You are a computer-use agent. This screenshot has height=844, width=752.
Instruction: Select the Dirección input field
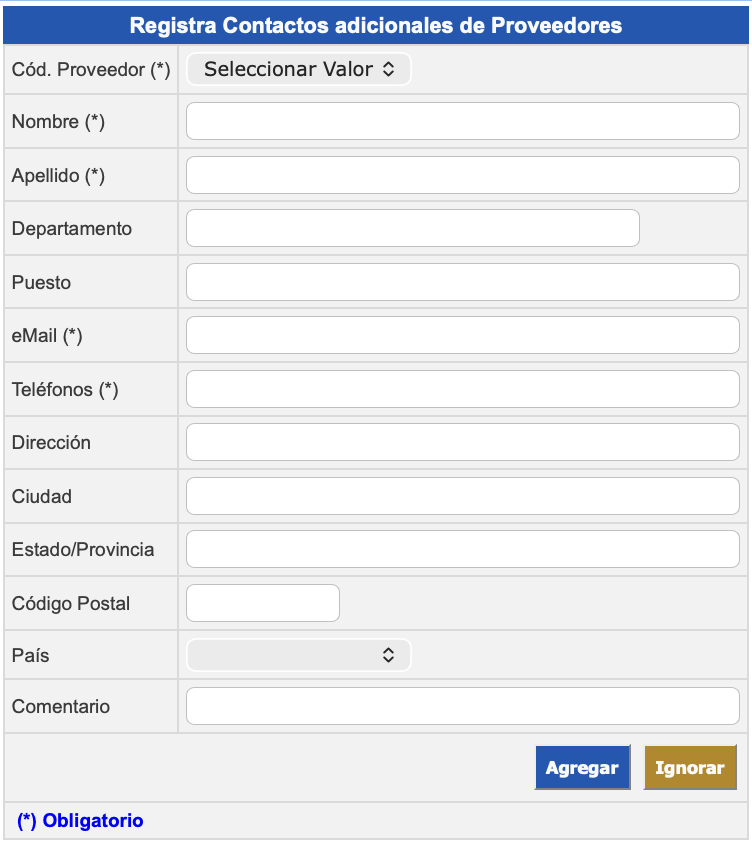click(x=462, y=442)
